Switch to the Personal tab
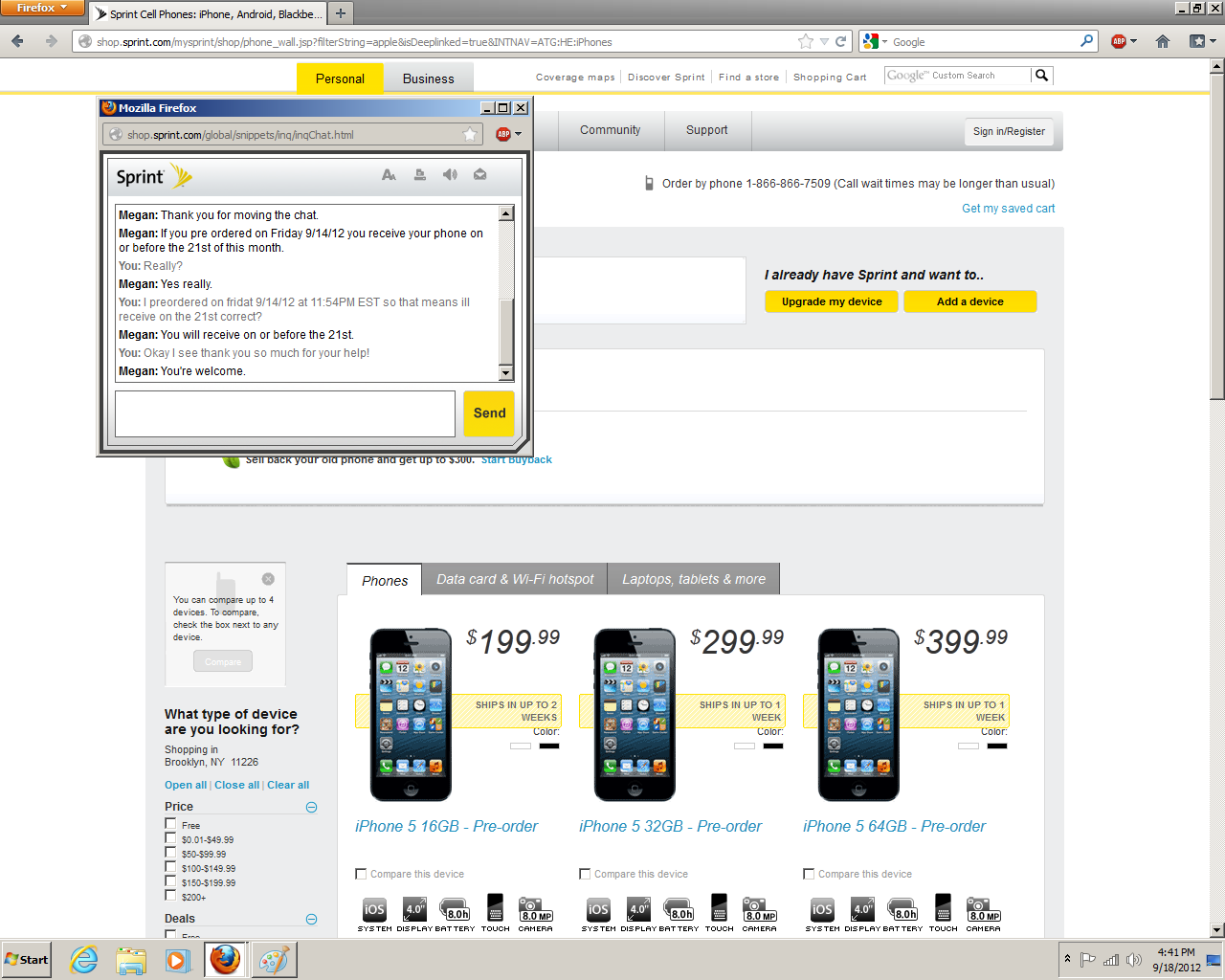1225x980 pixels. point(340,78)
